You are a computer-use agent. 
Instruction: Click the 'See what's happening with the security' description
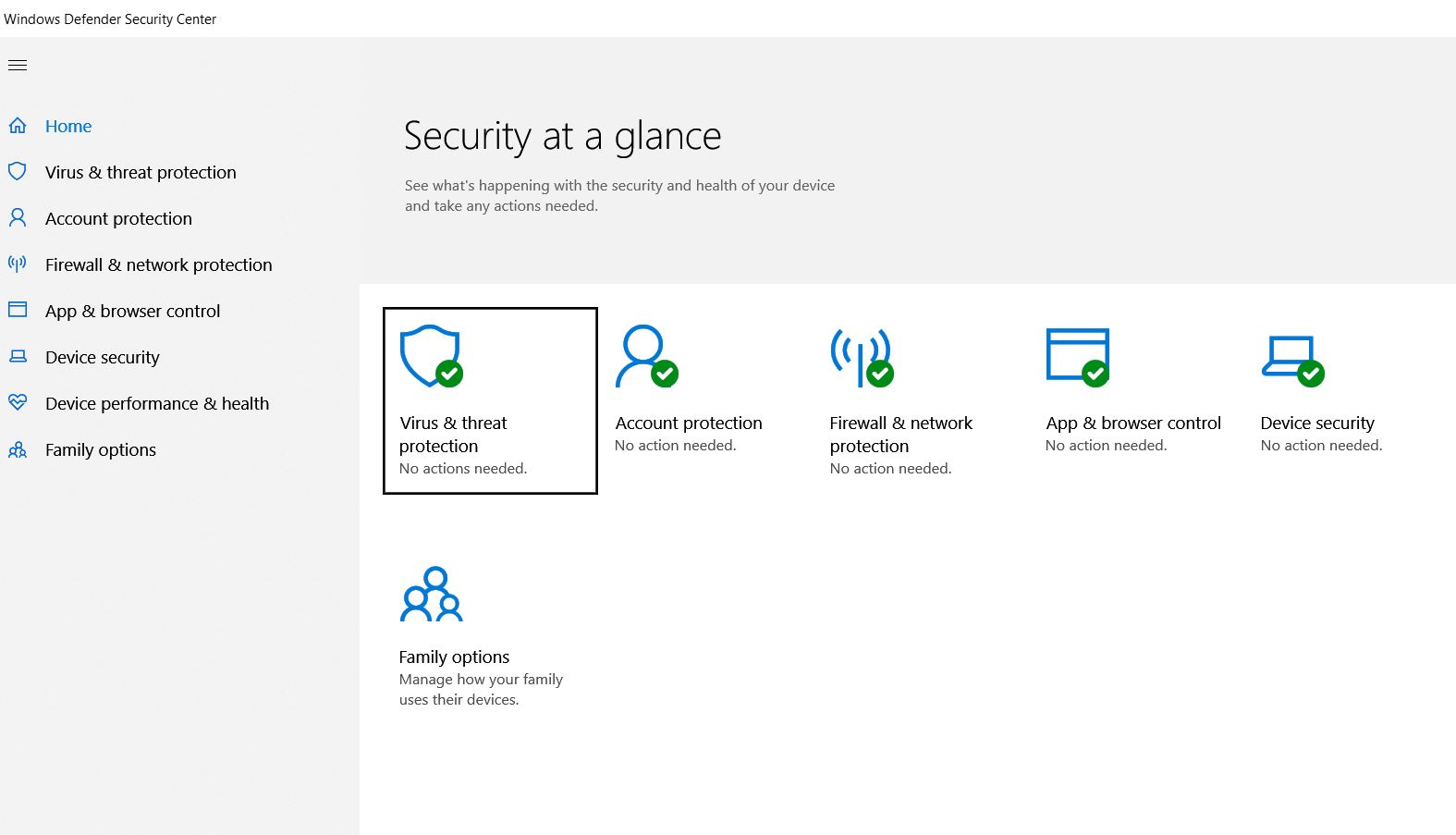tap(619, 195)
